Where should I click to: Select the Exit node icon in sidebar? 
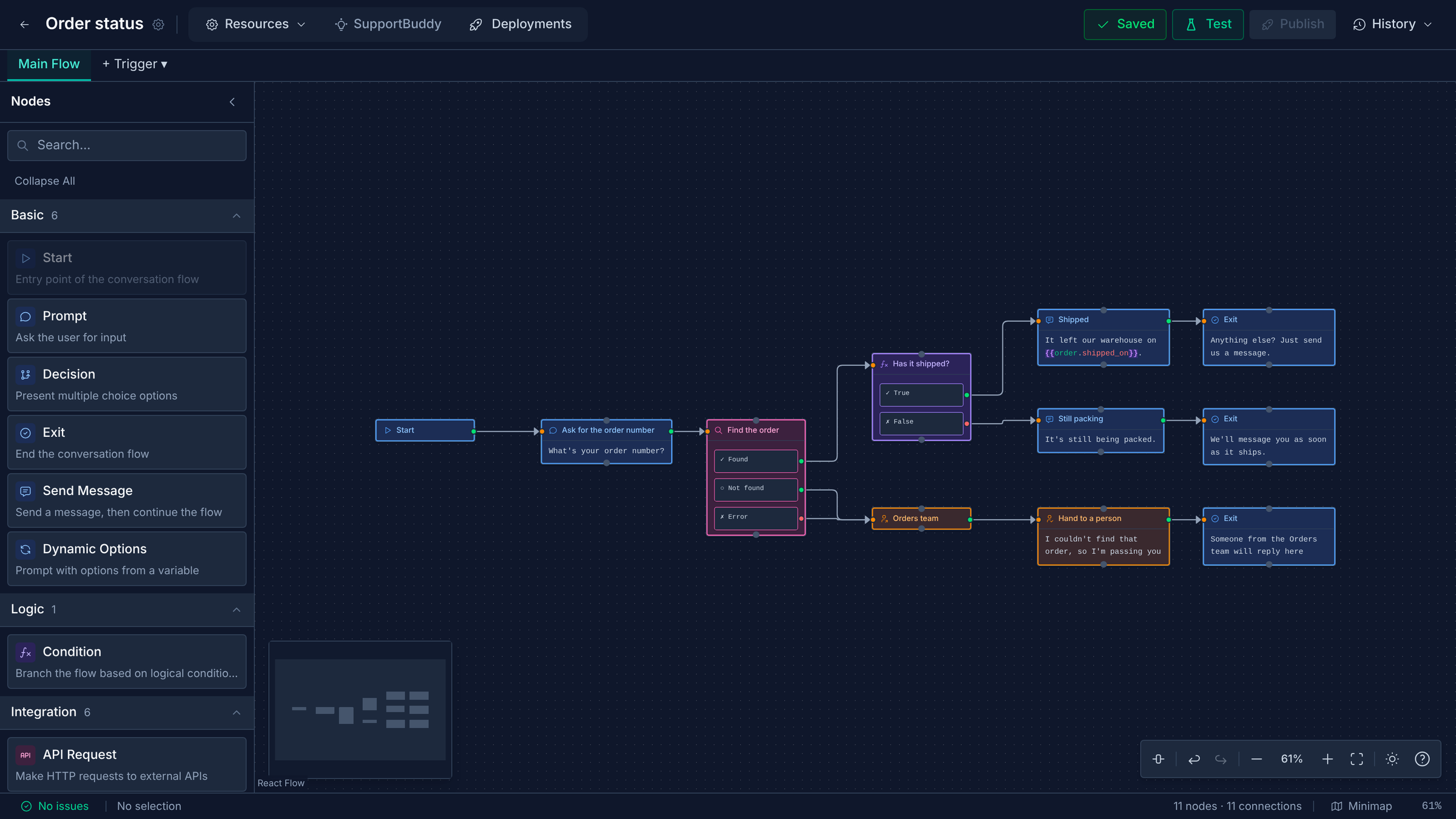25,433
